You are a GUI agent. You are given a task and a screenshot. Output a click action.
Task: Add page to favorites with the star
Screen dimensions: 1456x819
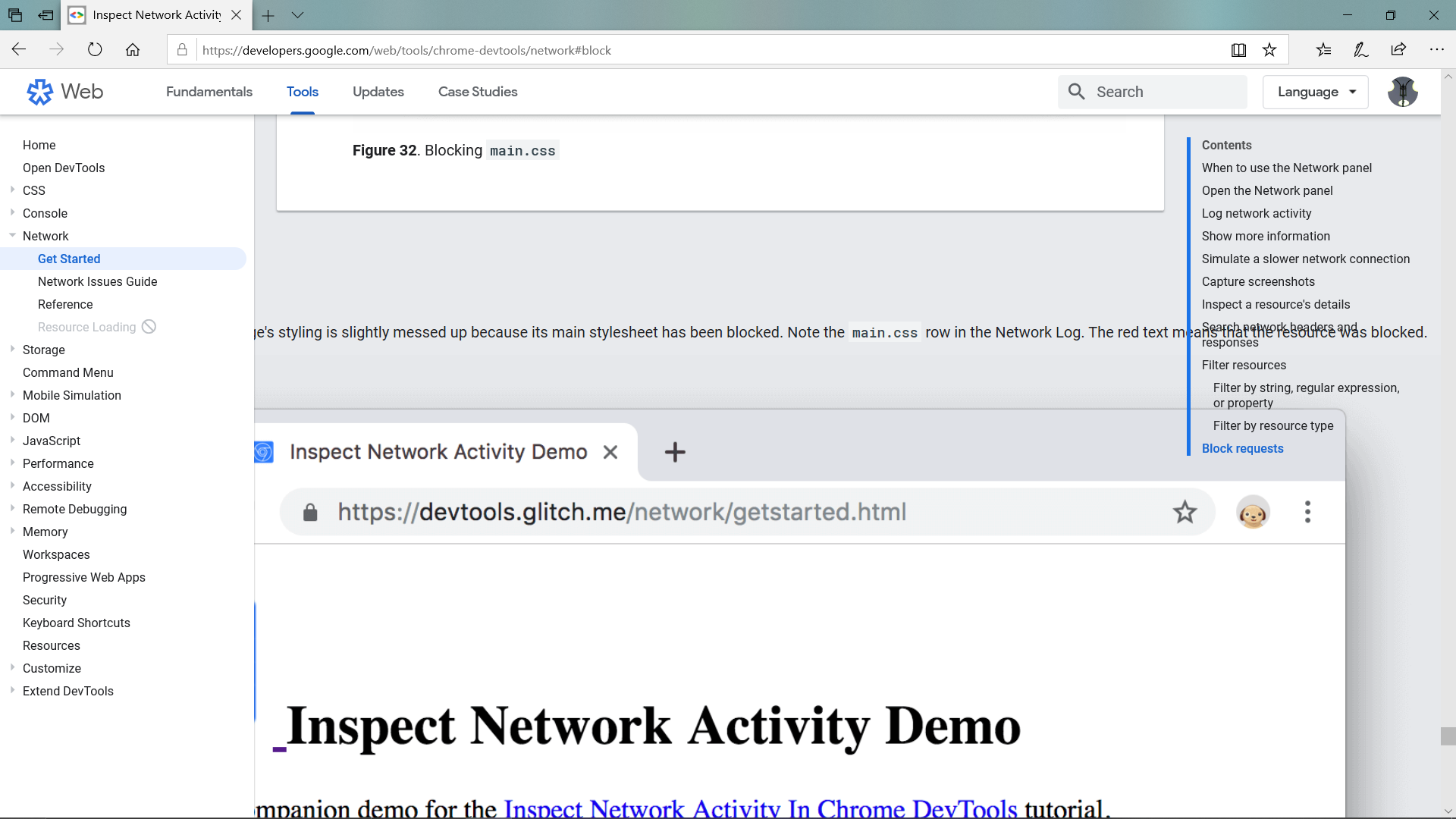[x=1269, y=50]
